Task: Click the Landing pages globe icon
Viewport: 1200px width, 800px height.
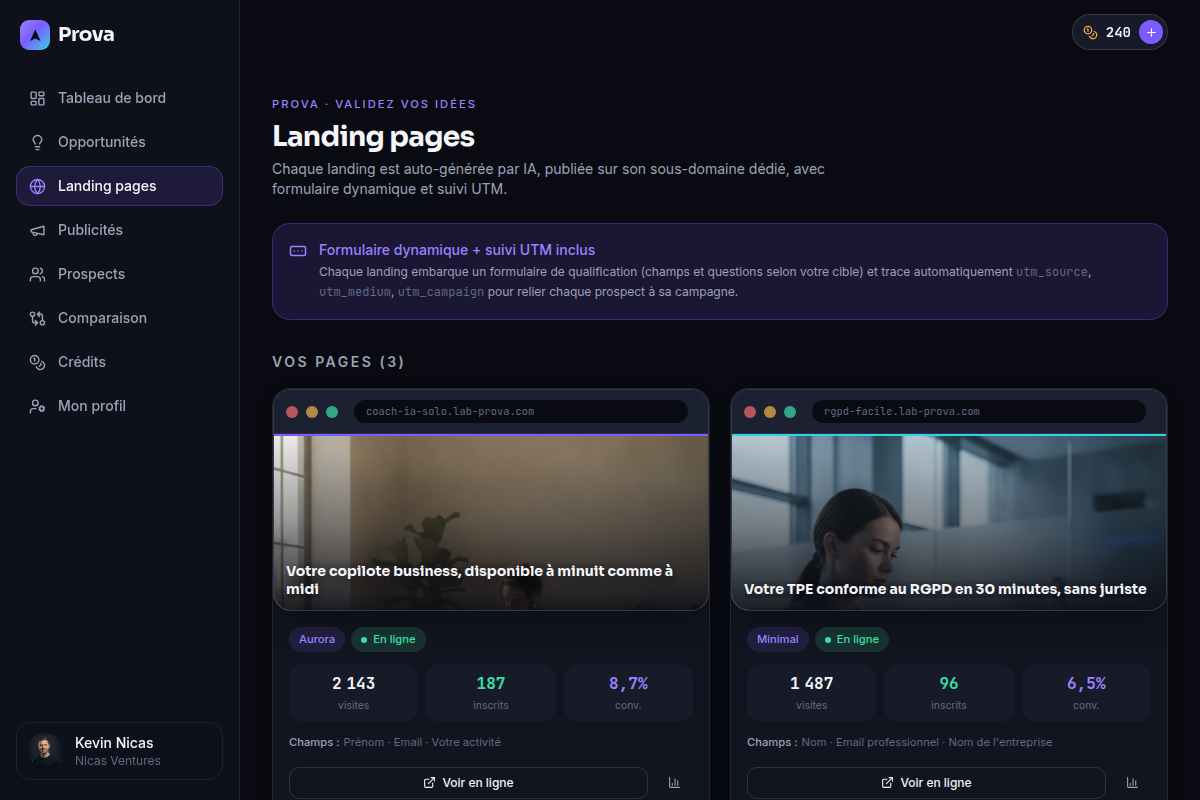Action: coord(38,186)
